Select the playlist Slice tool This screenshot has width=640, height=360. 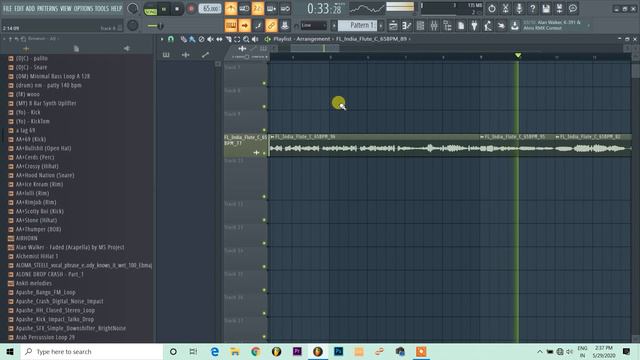(228, 39)
